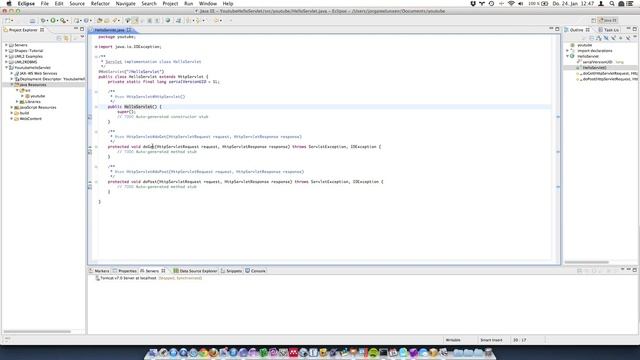Select doPost method in Outline
The image size is (640, 360).
[607, 79]
